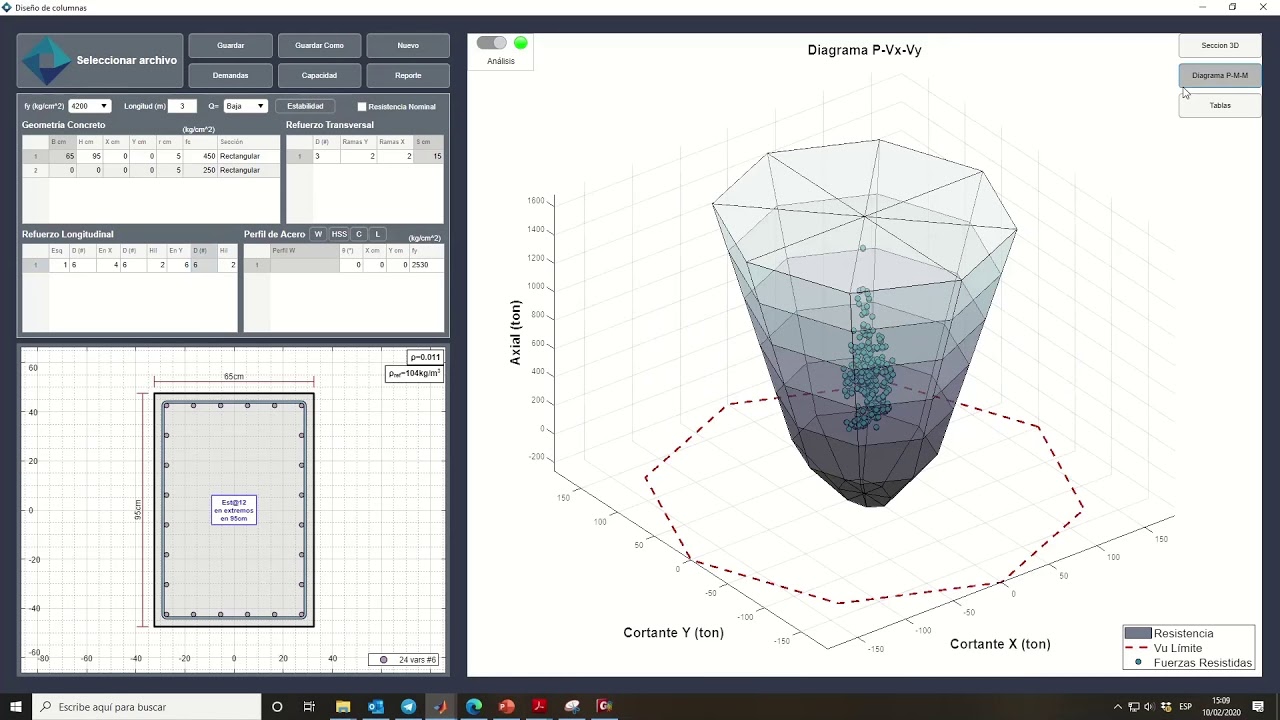1280x720 pixels.
Task: Switch to the Seccion 3D view
Action: [1220, 45]
